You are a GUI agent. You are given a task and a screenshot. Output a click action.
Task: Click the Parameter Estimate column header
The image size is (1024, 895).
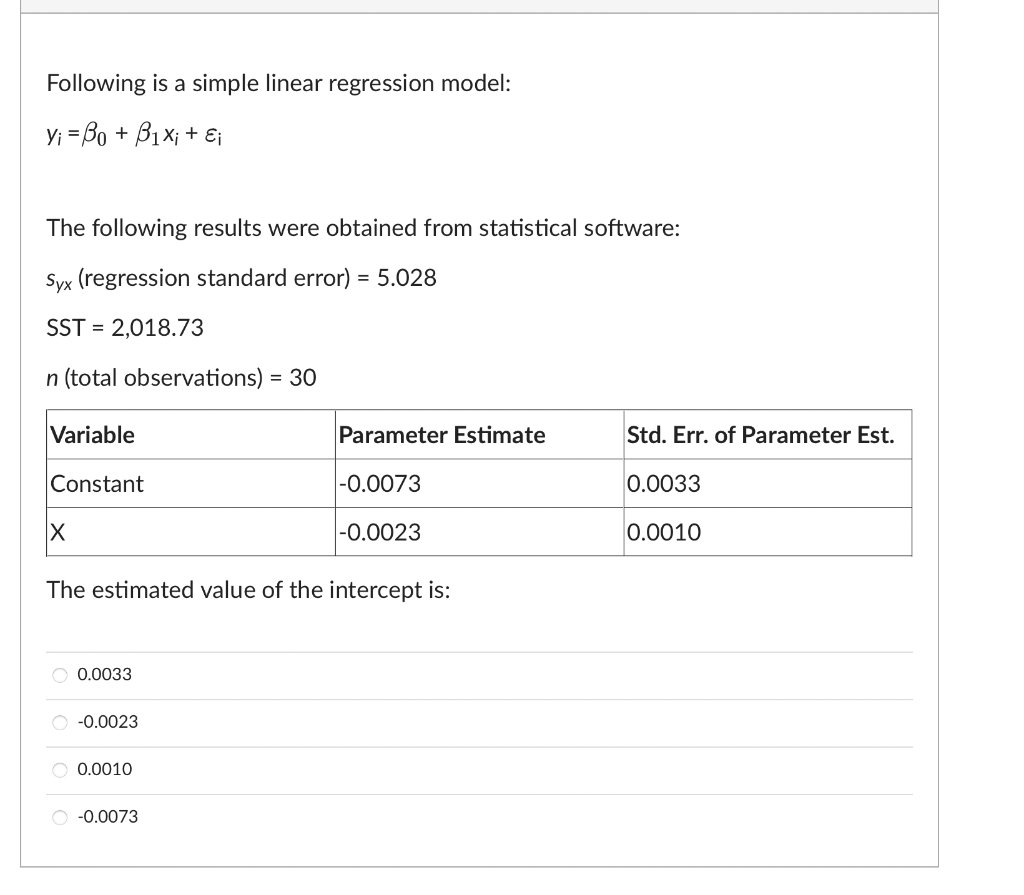point(479,434)
